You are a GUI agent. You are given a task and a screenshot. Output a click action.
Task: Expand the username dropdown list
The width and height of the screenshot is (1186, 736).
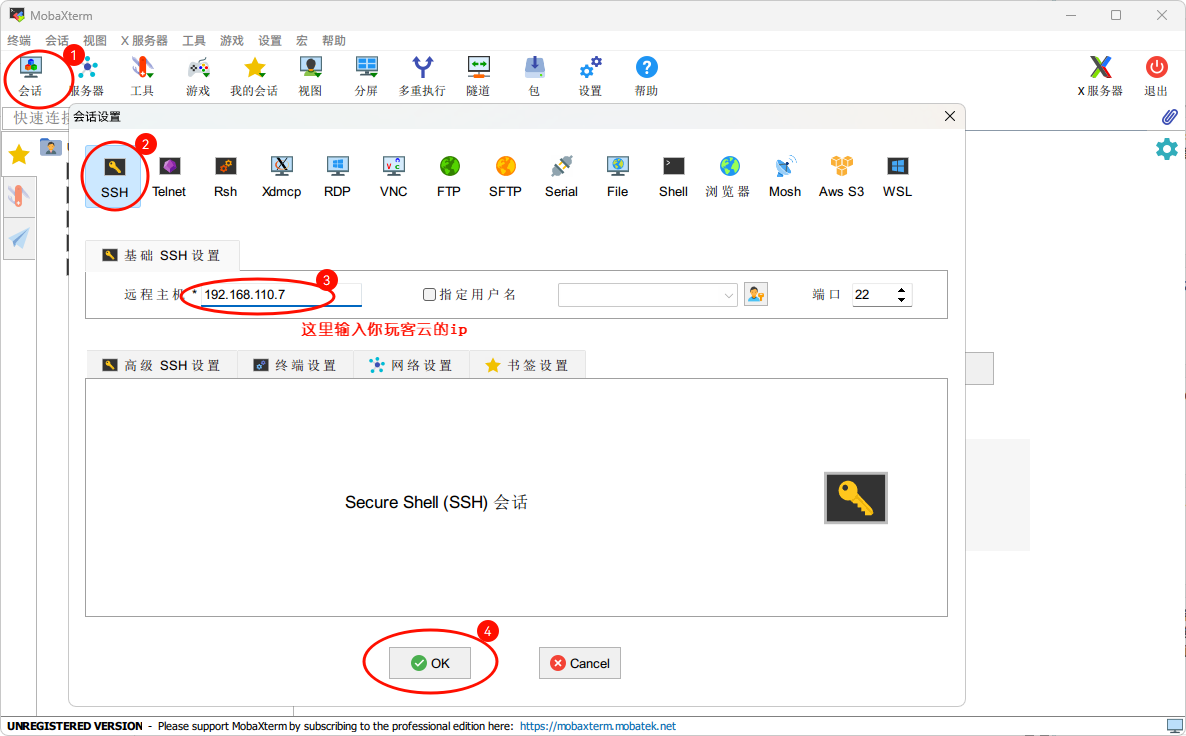pyautogui.click(x=728, y=295)
